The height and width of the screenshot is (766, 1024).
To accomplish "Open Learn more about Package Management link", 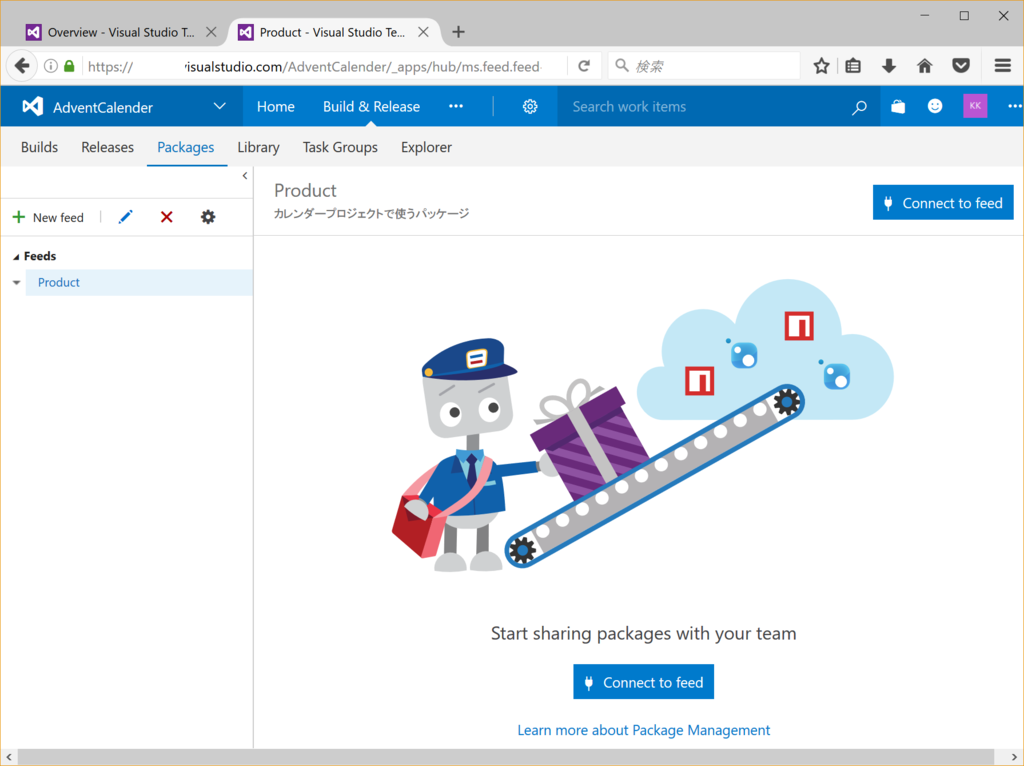I will [x=643, y=729].
